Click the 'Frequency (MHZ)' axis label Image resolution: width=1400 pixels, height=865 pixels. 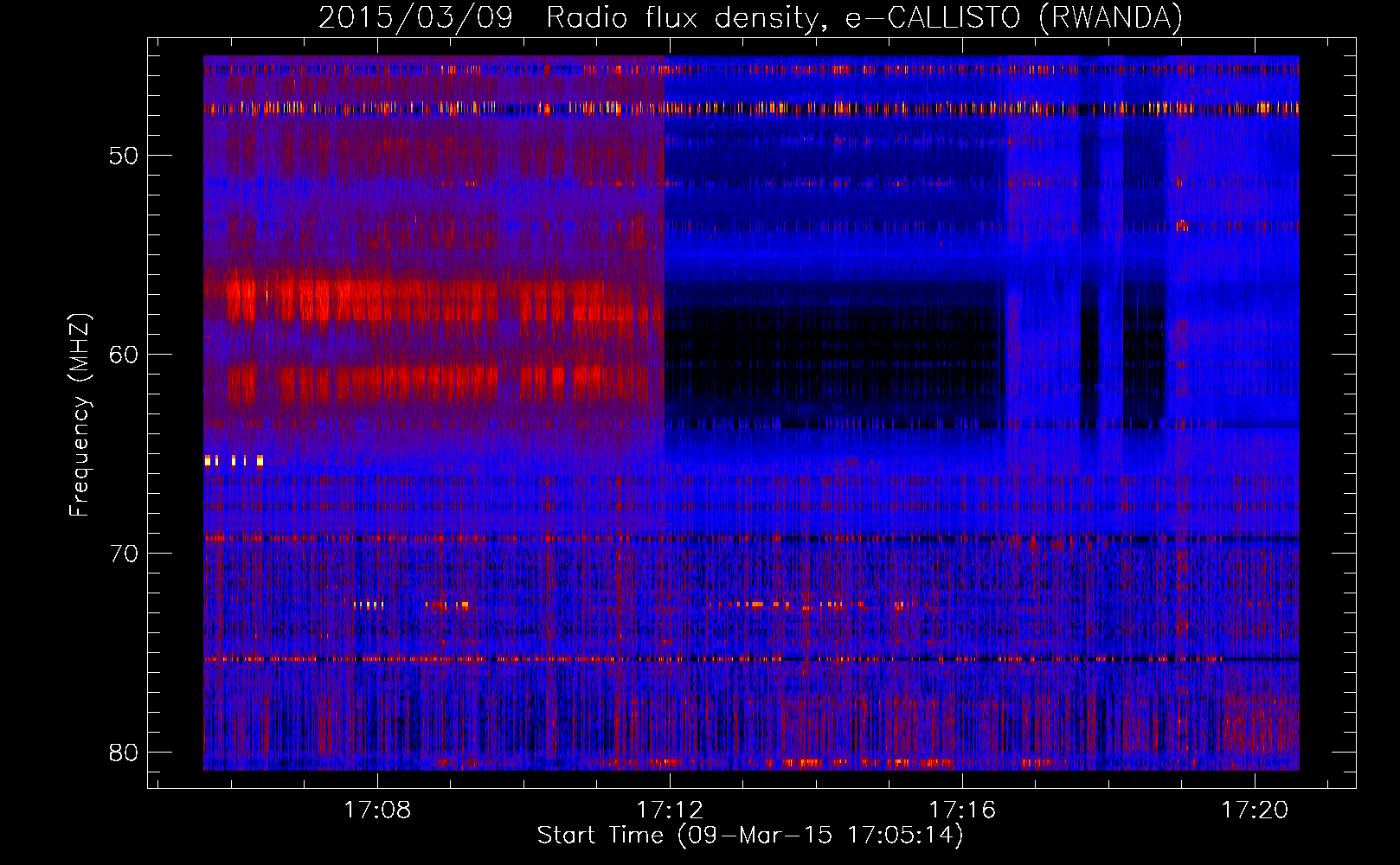tap(80, 415)
